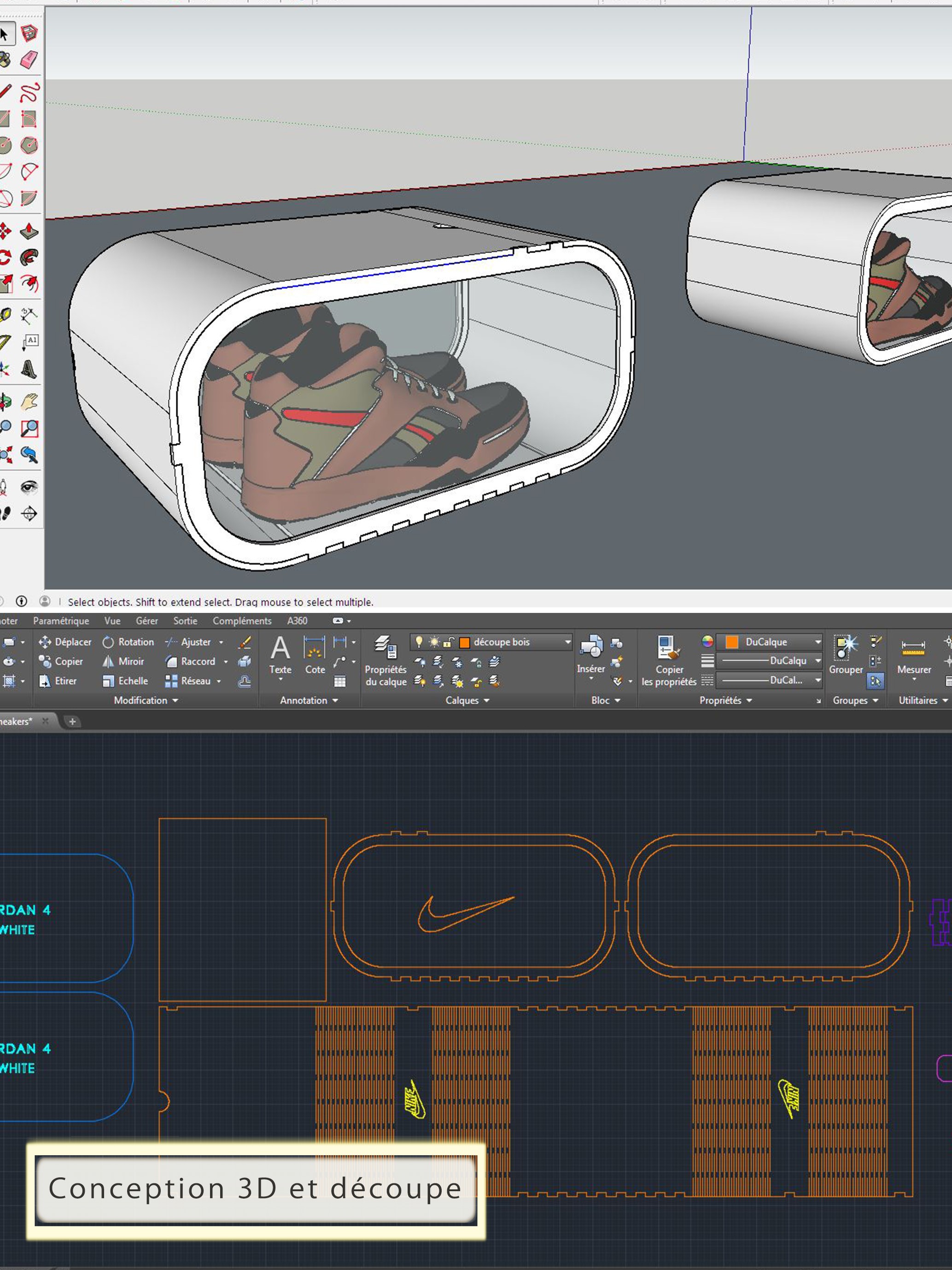Click the Grouper tool
Screen dimensions: 952x1270
tap(846, 655)
